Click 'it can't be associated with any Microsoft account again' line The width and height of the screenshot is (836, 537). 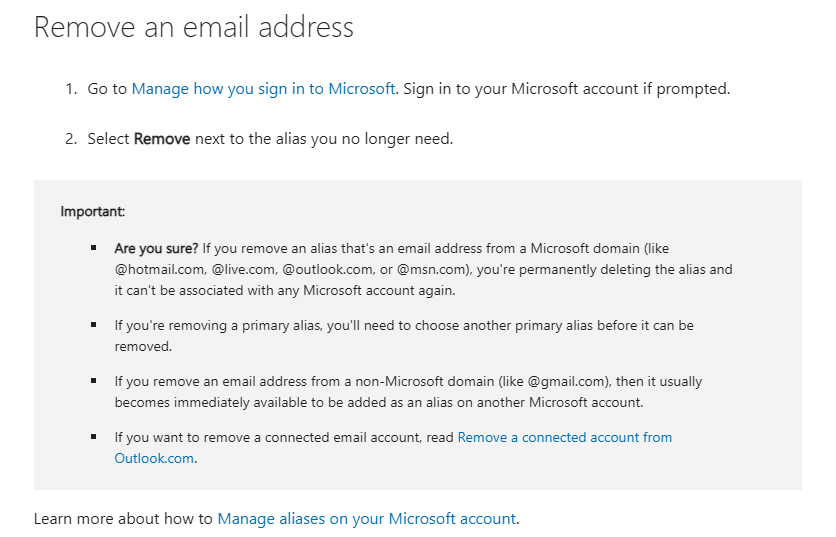tap(285, 290)
